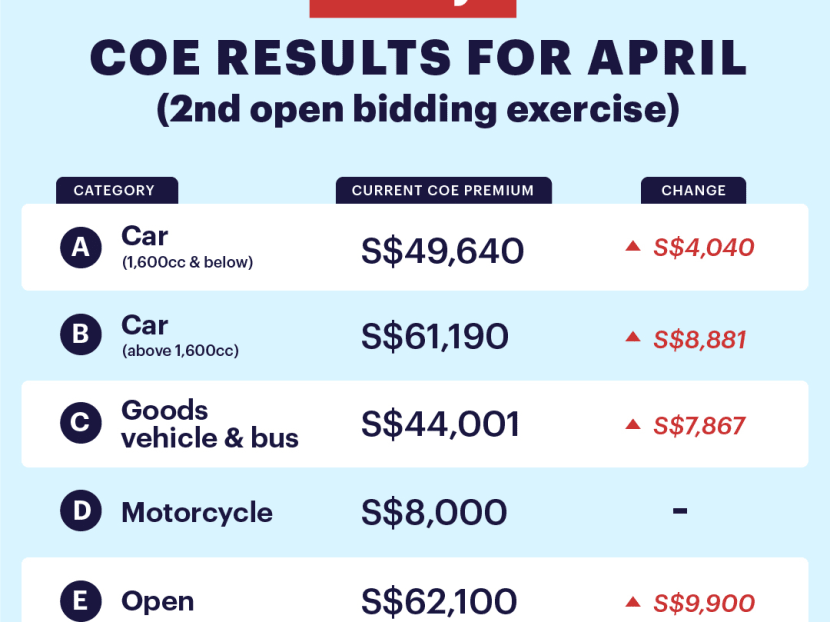The image size is (830, 622).
Task: Click the Motorcycle category label
Action: pos(197,513)
